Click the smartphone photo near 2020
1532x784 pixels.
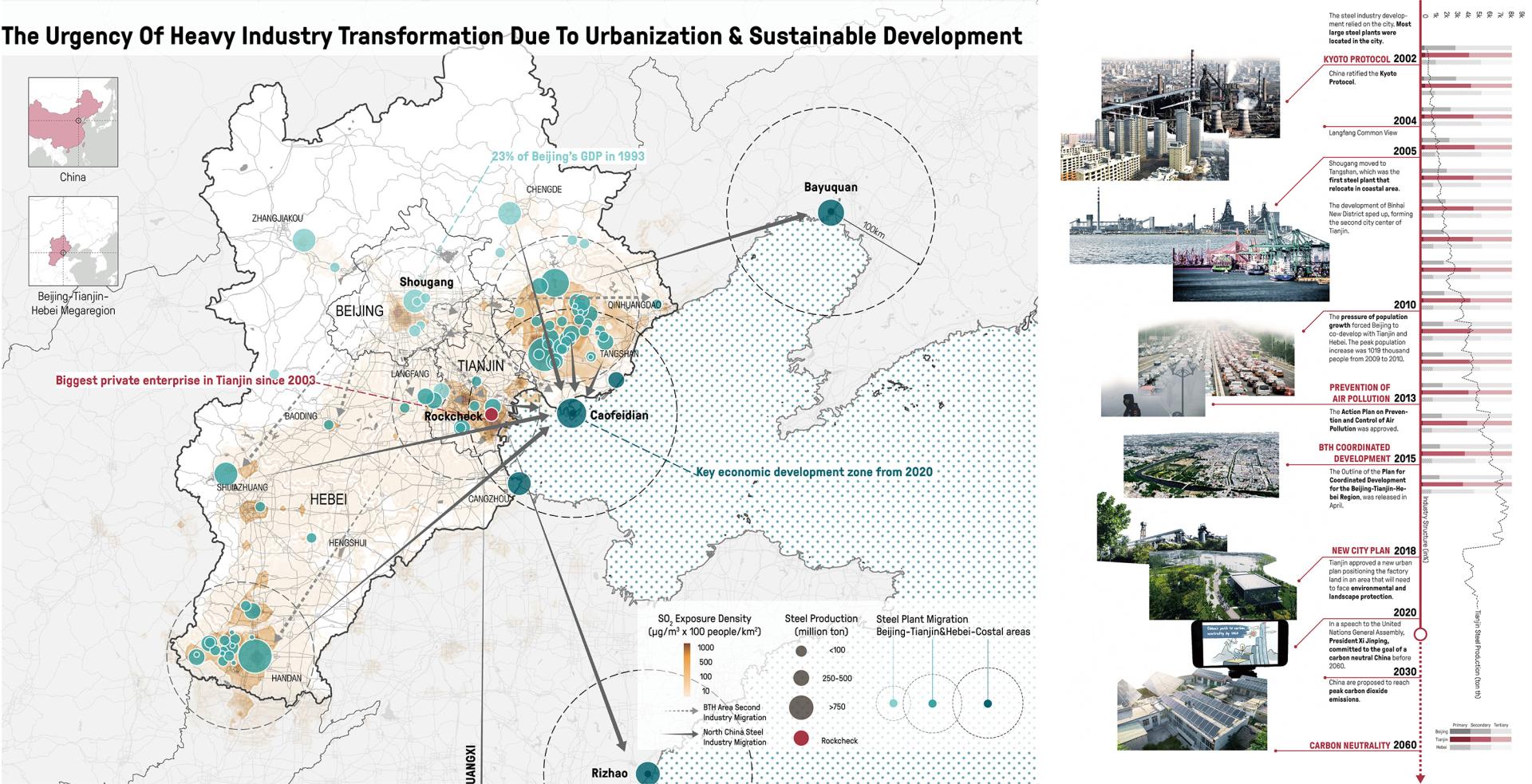1240,646
